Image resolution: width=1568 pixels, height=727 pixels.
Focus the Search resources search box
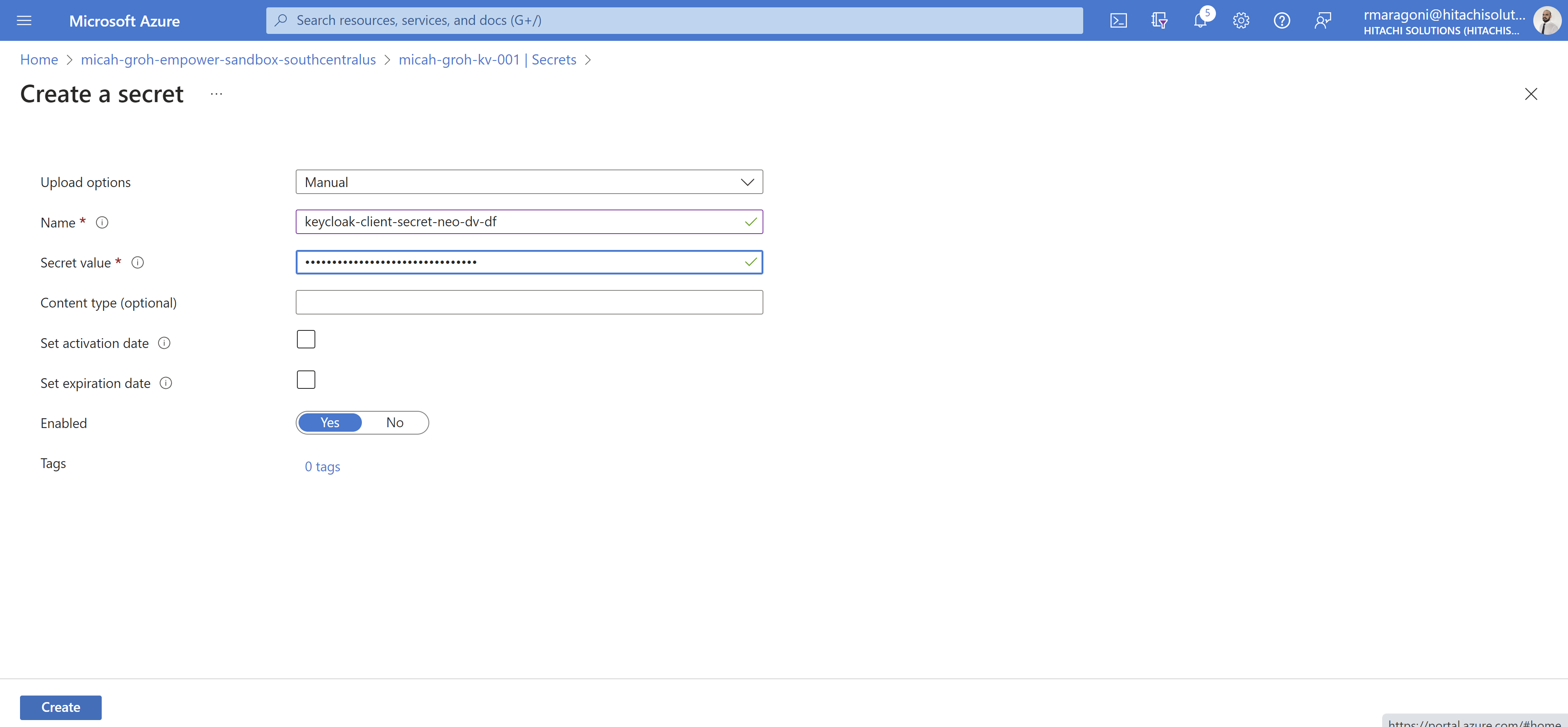(x=674, y=21)
